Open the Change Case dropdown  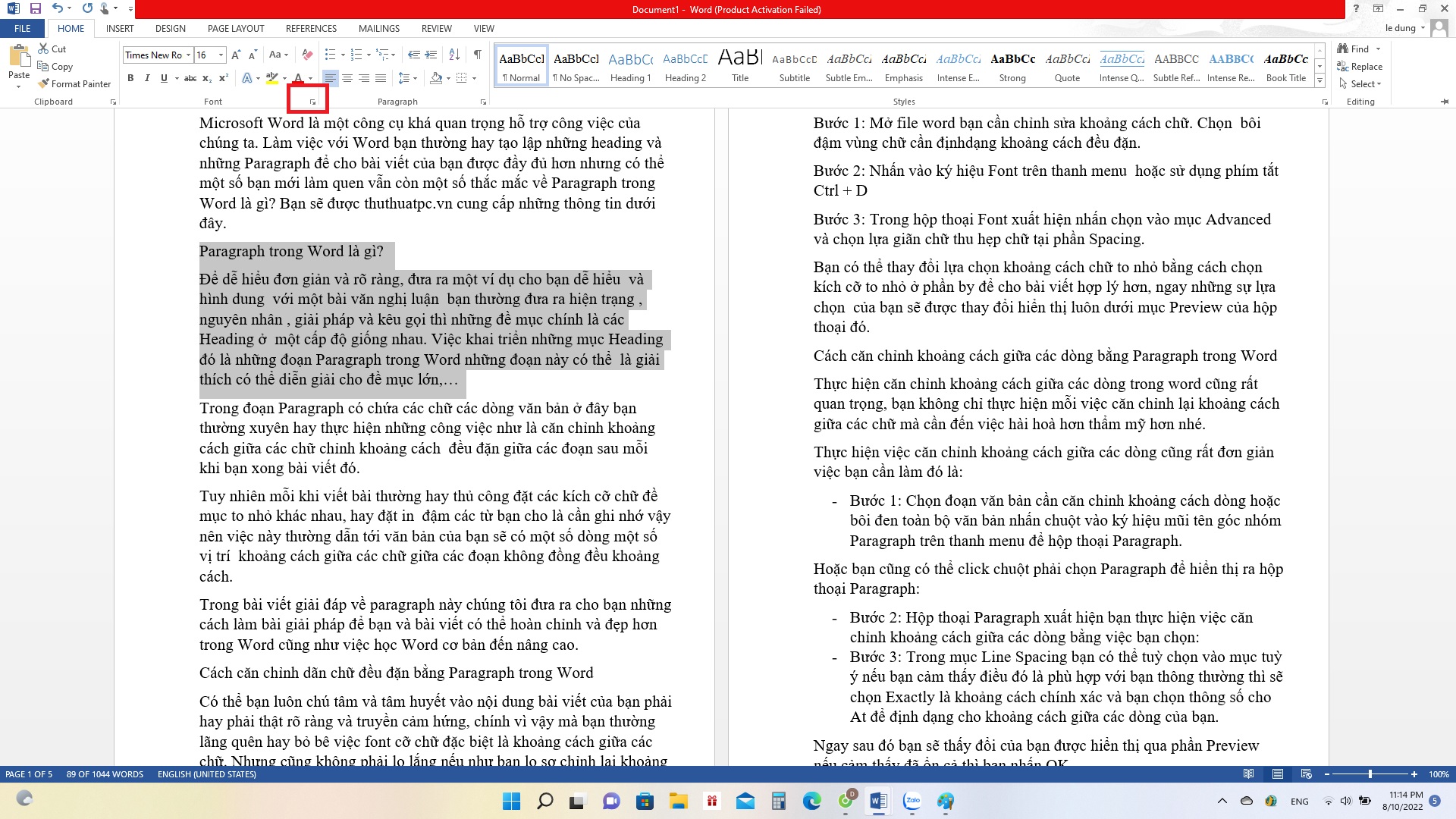[278, 55]
